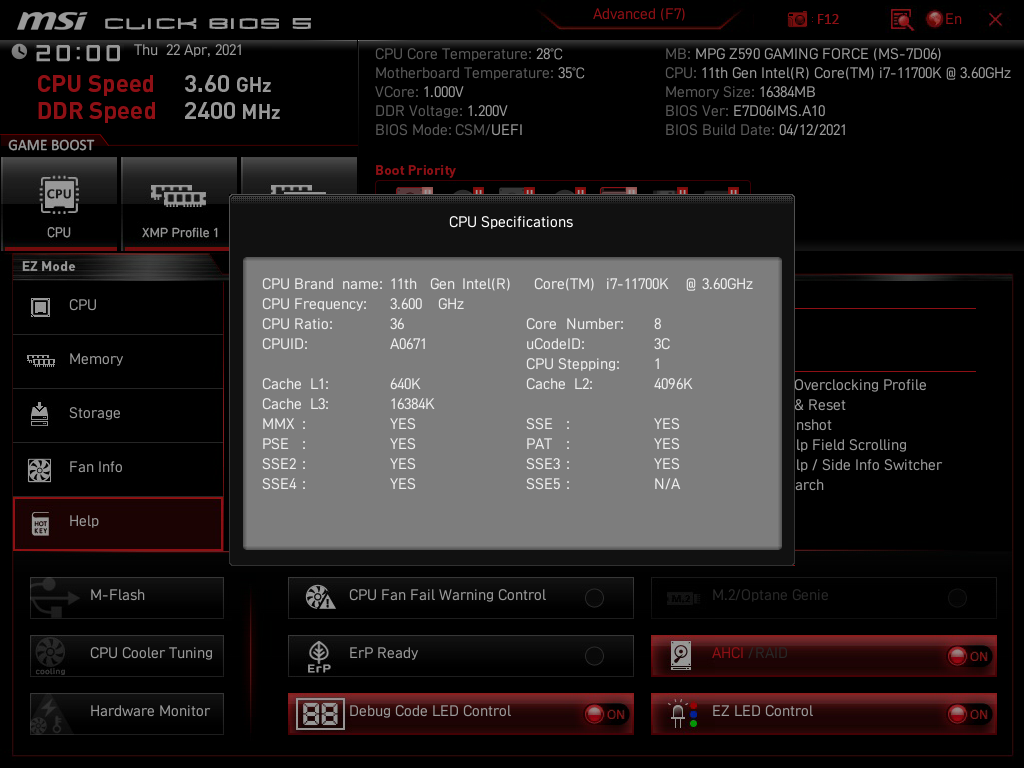
Task: Switch to Advanced (F7) mode
Action: point(639,14)
